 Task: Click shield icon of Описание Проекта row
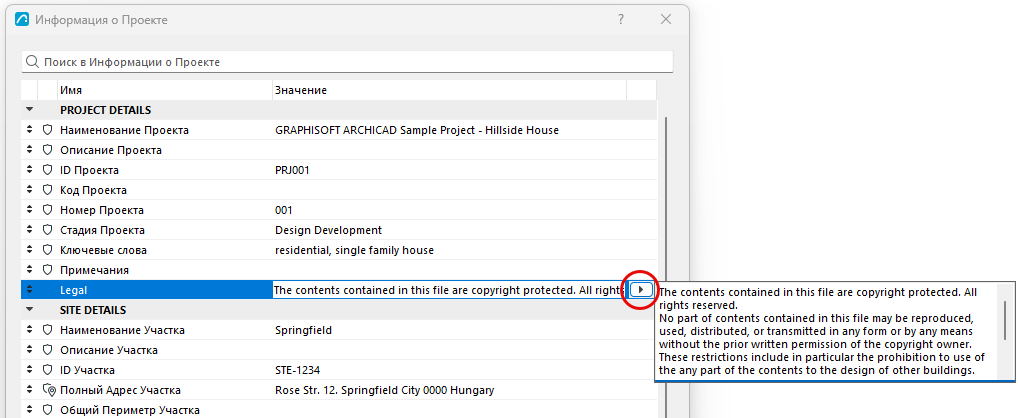coord(47,150)
